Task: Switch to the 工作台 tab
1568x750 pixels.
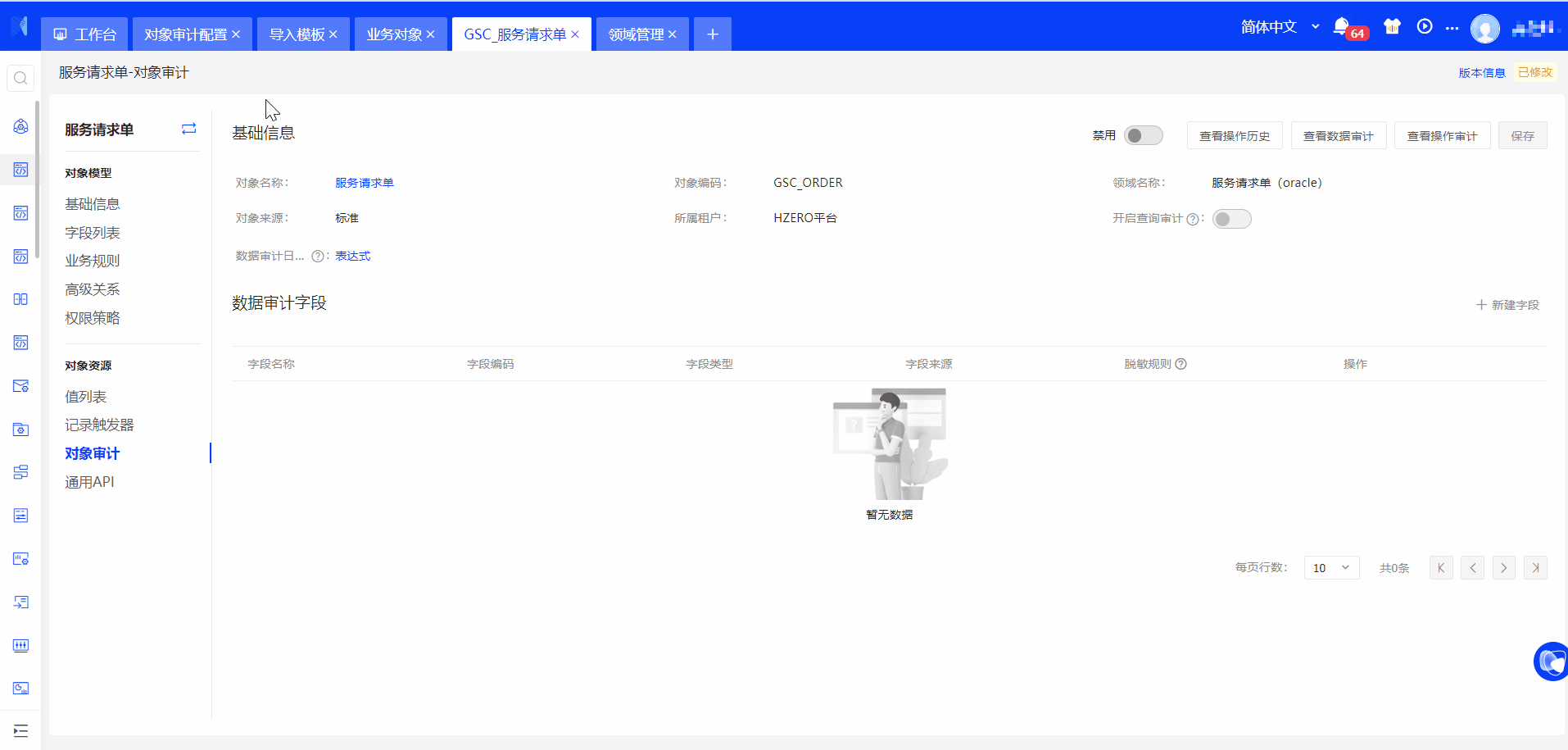Action: click(84, 34)
